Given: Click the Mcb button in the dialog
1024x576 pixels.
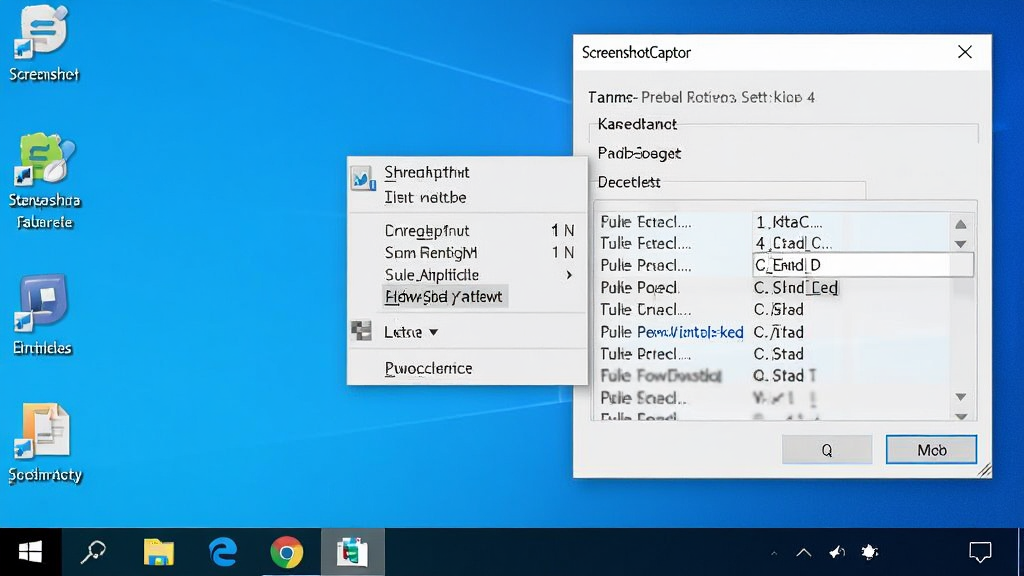Looking at the screenshot, I should coord(931,450).
